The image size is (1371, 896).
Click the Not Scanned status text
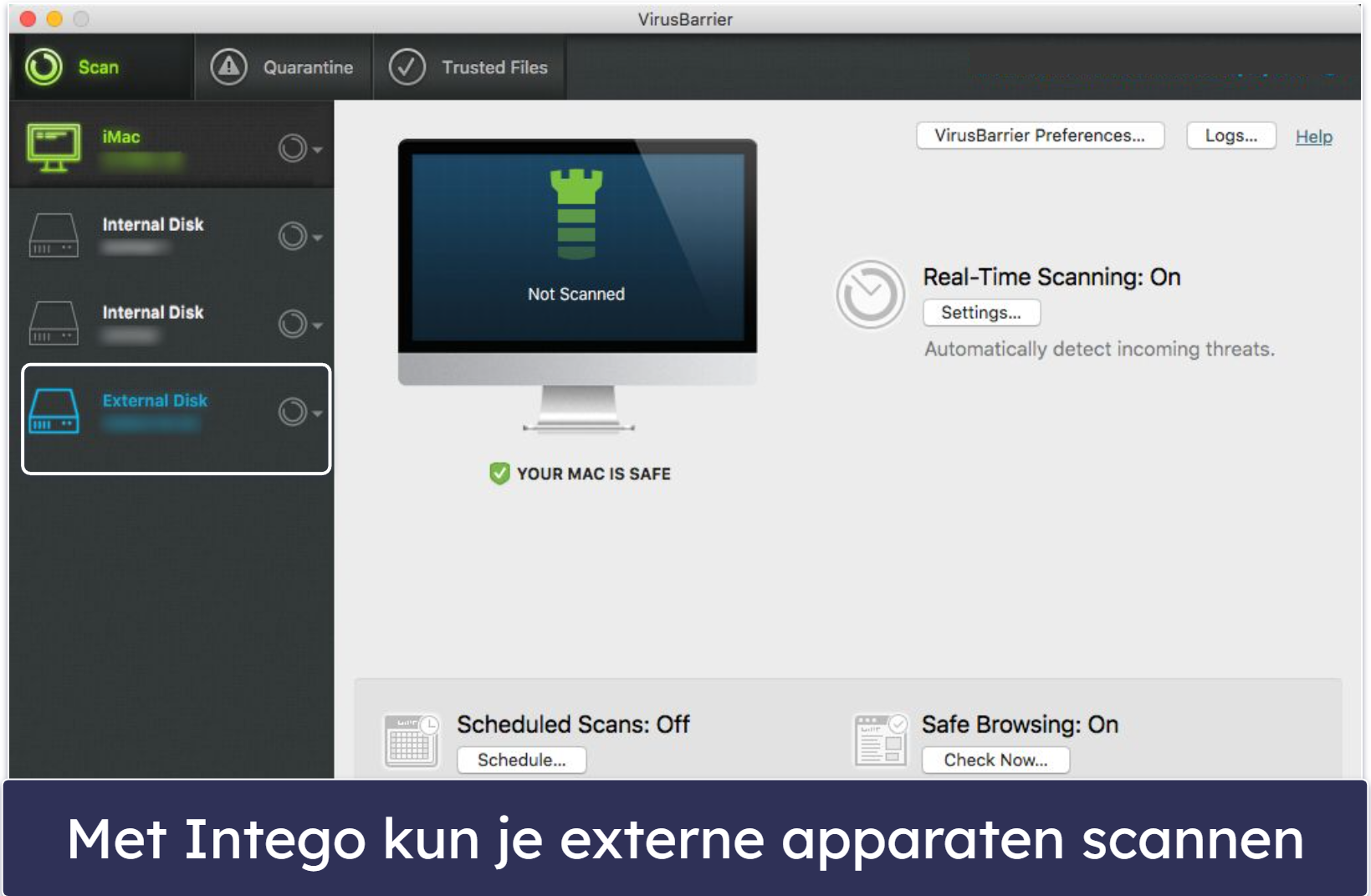576,294
